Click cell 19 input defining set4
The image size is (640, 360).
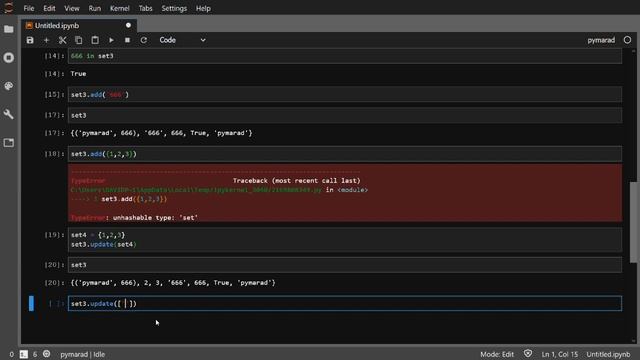click(345, 240)
